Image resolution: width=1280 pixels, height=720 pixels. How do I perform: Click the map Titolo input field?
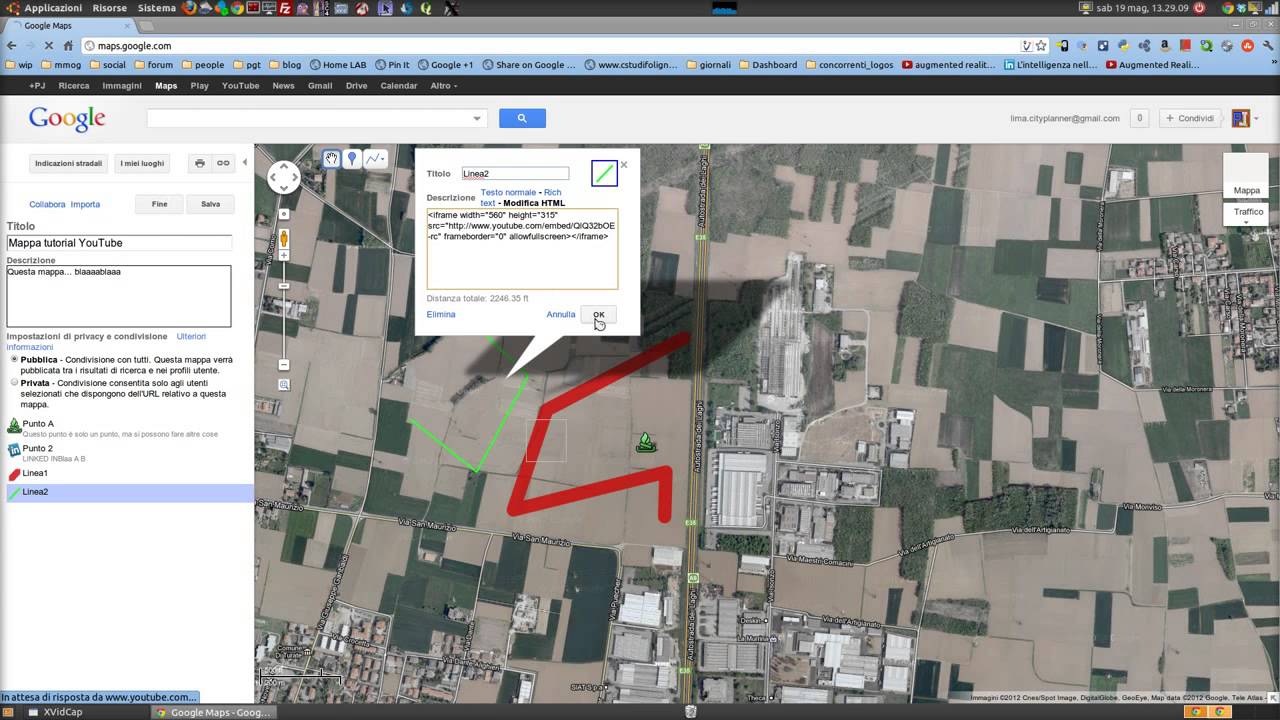(119, 243)
